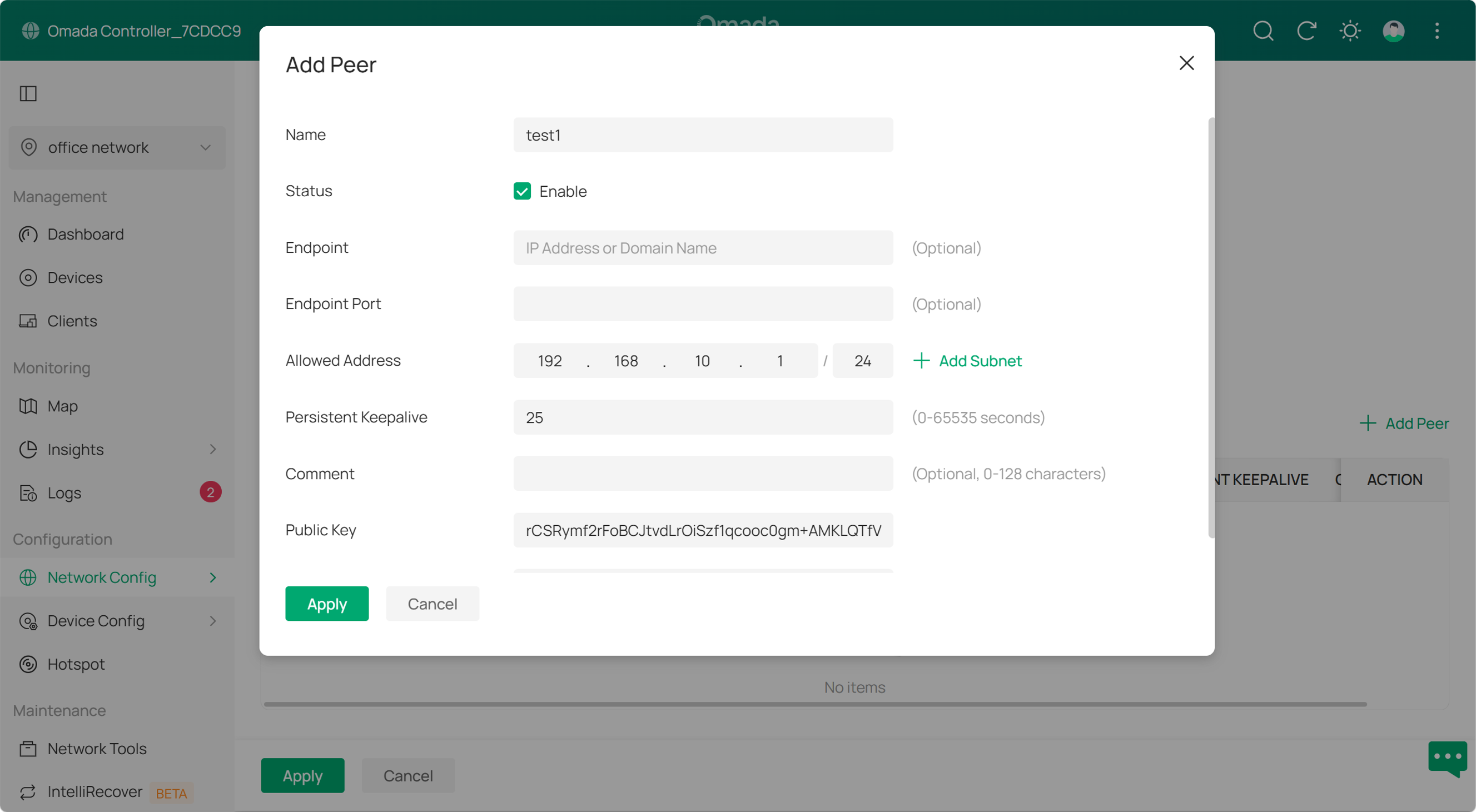Click the plus icon beside Add Peer

click(1368, 423)
